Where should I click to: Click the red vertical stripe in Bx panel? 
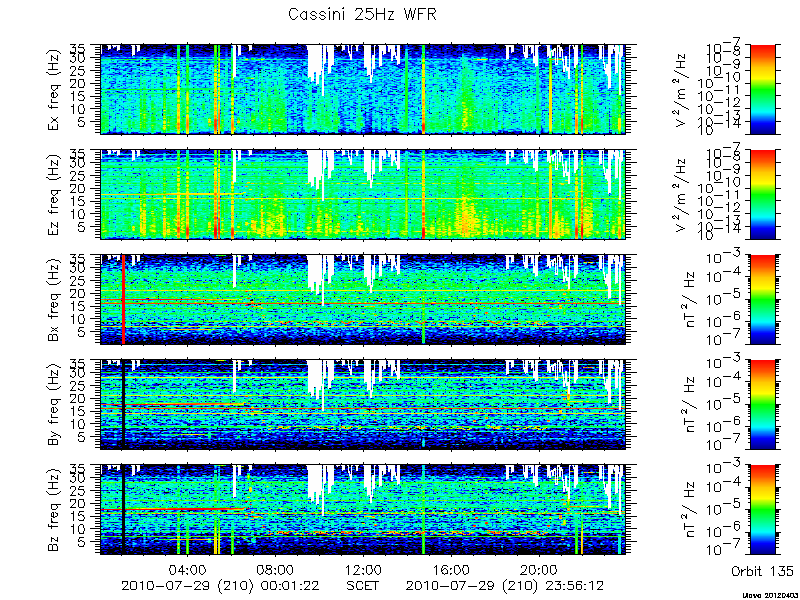tap(123, 299)
